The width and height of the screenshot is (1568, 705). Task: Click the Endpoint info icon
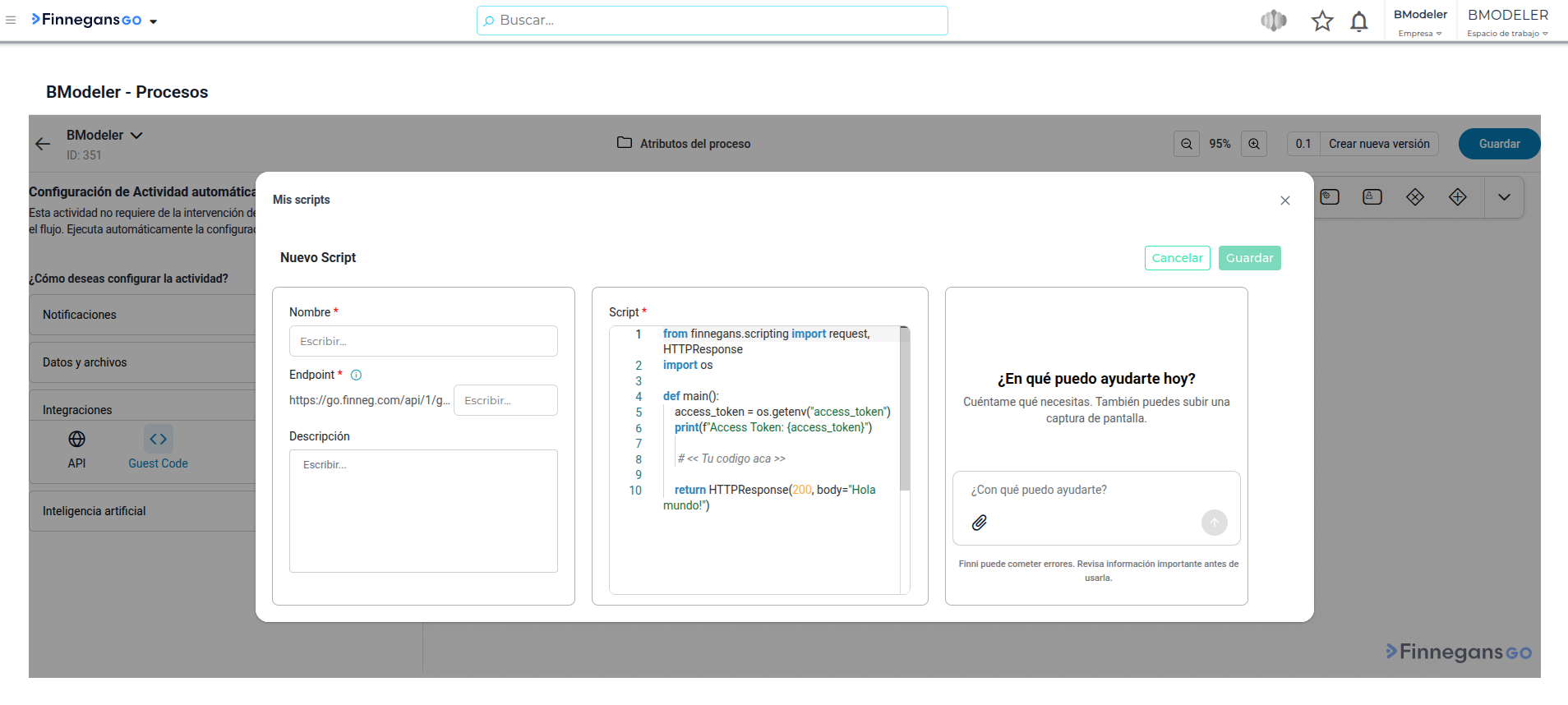point(356,376)
